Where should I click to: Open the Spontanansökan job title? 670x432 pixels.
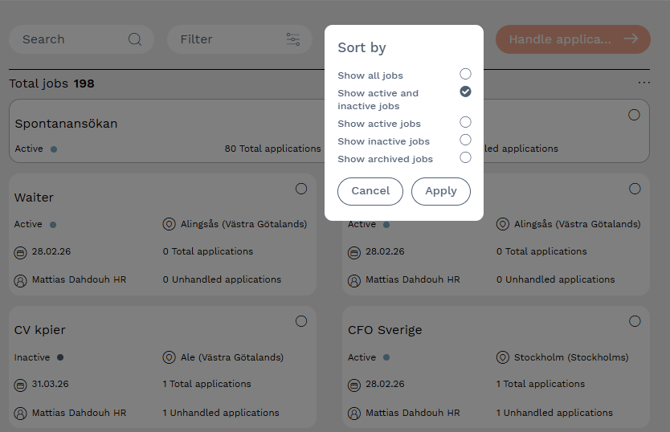pyautogui.click(x=66, y=123)
